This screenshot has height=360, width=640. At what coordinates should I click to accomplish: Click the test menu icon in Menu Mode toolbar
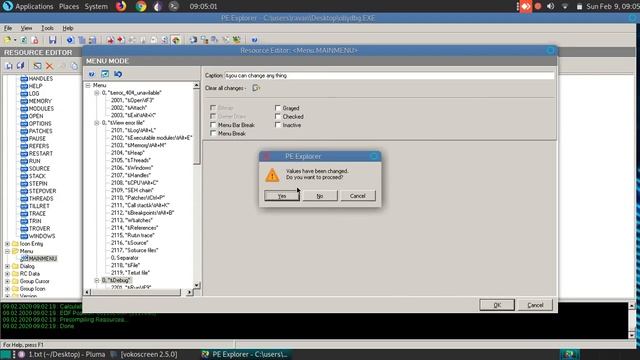(105, 74)
